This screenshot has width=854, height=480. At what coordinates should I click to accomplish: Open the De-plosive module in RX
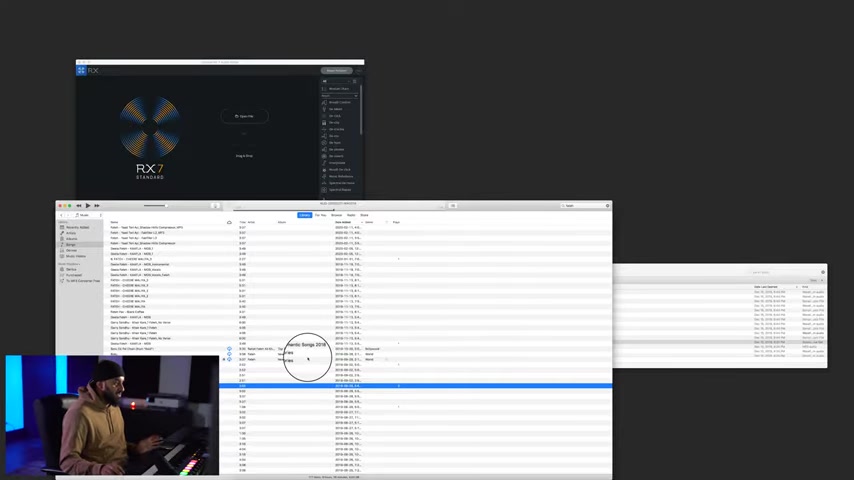[337, 149]
